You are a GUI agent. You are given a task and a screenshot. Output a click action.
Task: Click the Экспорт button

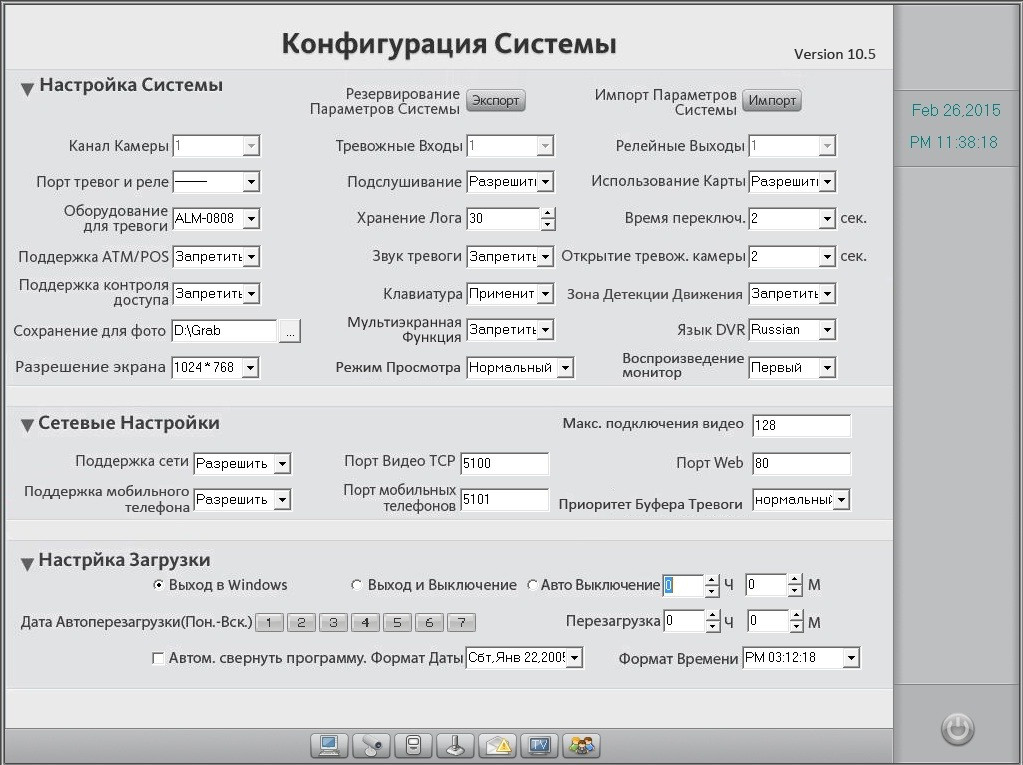(495, 101)
